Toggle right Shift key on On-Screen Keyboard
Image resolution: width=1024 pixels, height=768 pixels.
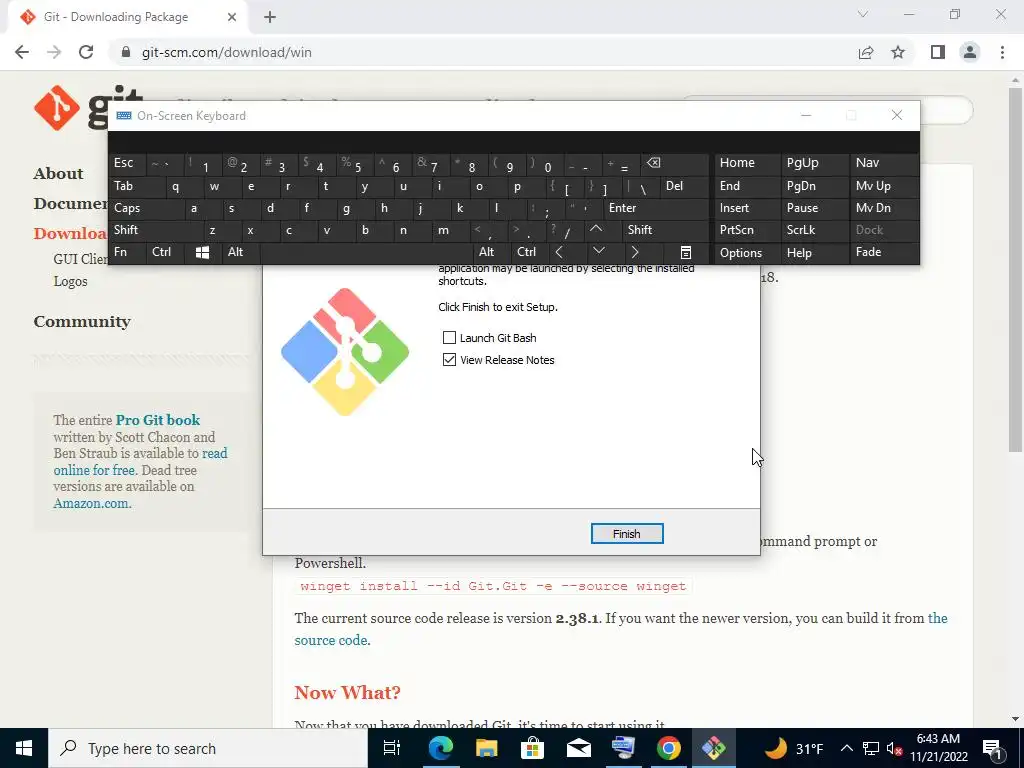[665, 230]
